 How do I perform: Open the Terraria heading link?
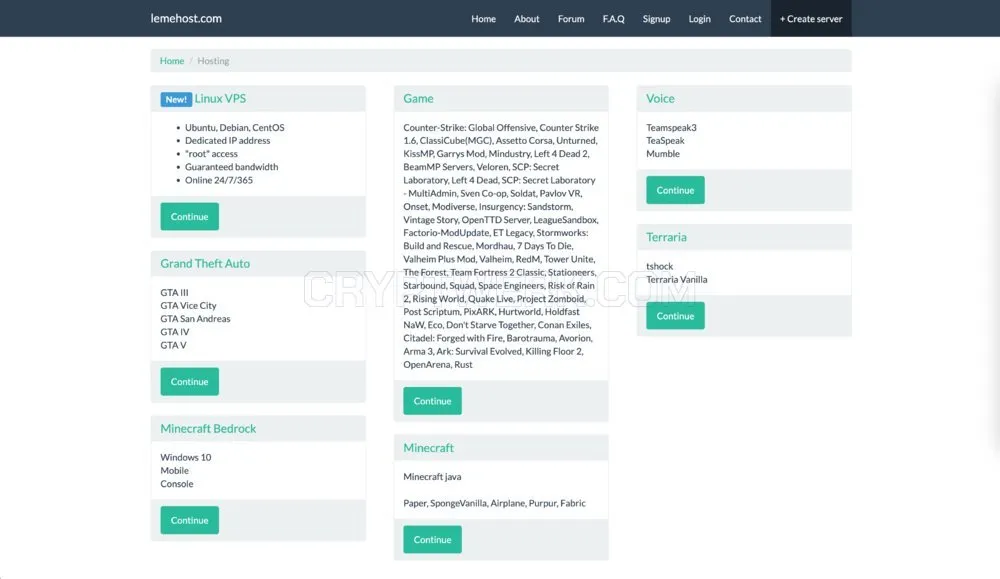tap(666, 237)
